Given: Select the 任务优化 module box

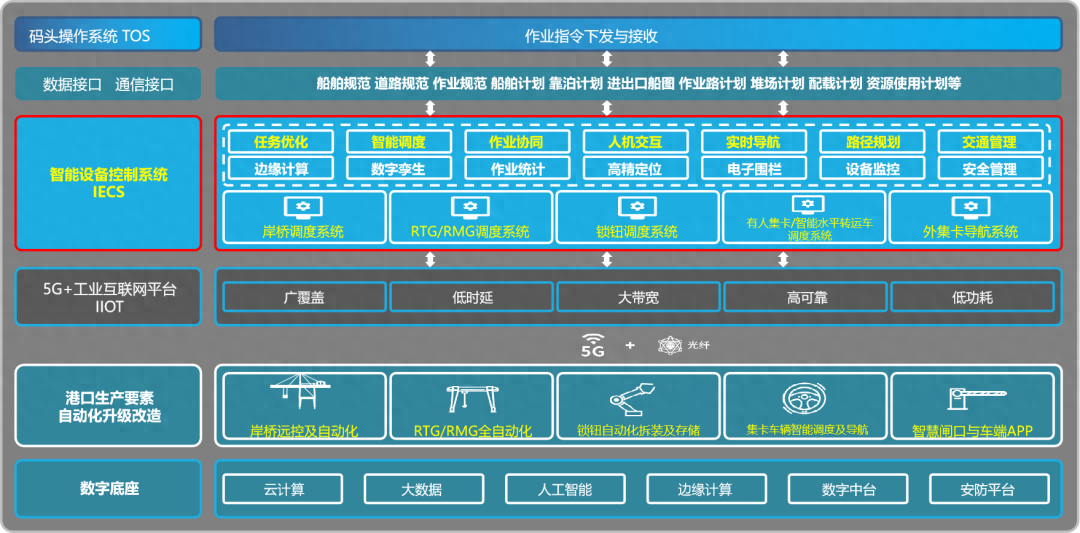Looking at the screenshot, I should pos(281,142).
